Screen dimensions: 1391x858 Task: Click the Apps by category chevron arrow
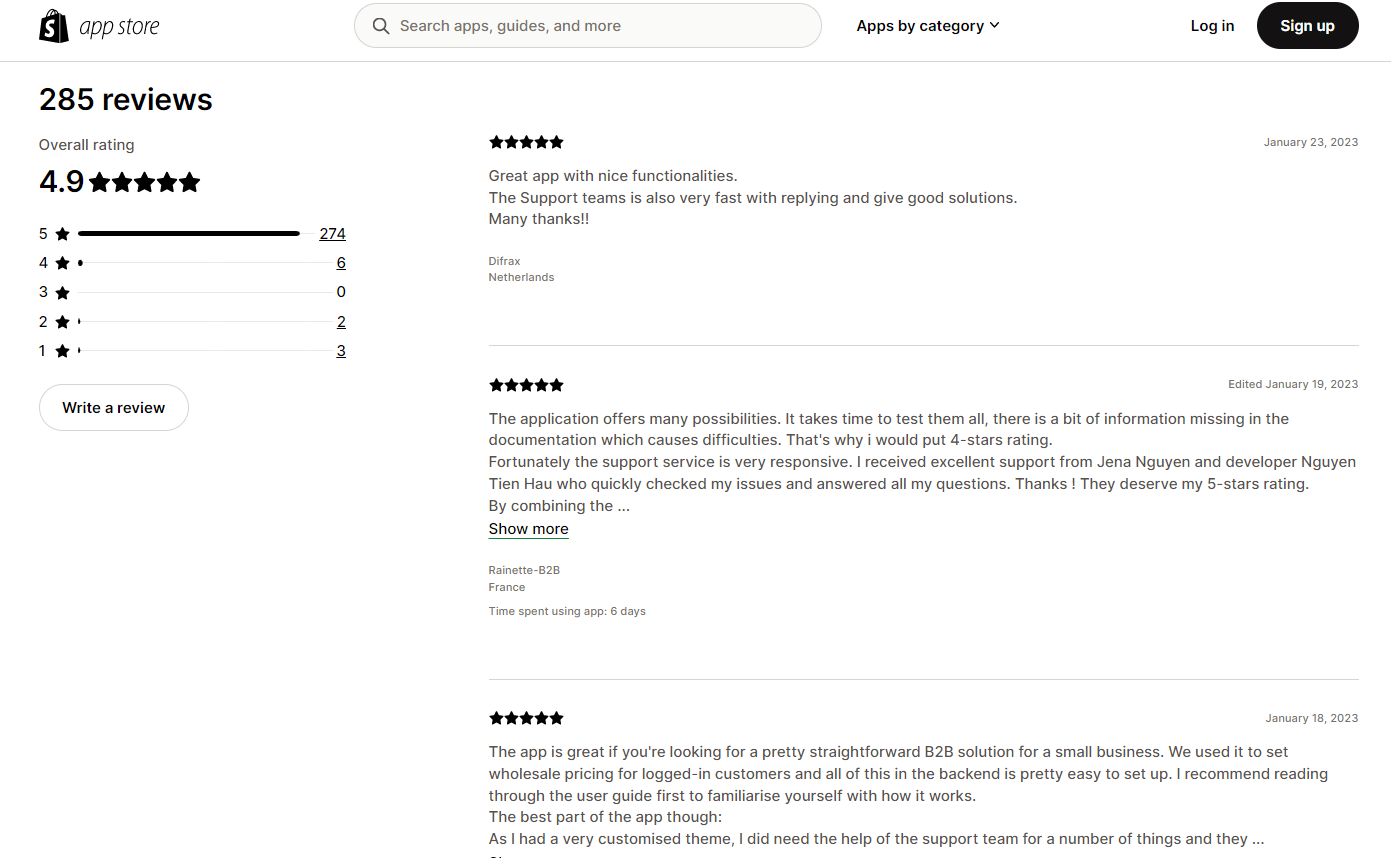tap(994, 26)
